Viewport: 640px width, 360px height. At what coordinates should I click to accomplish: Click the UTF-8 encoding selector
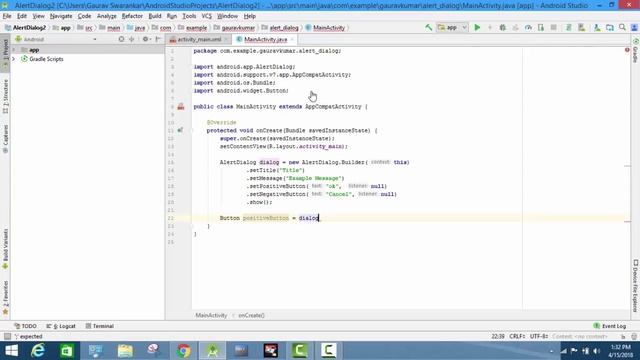[x=539, y=336]
